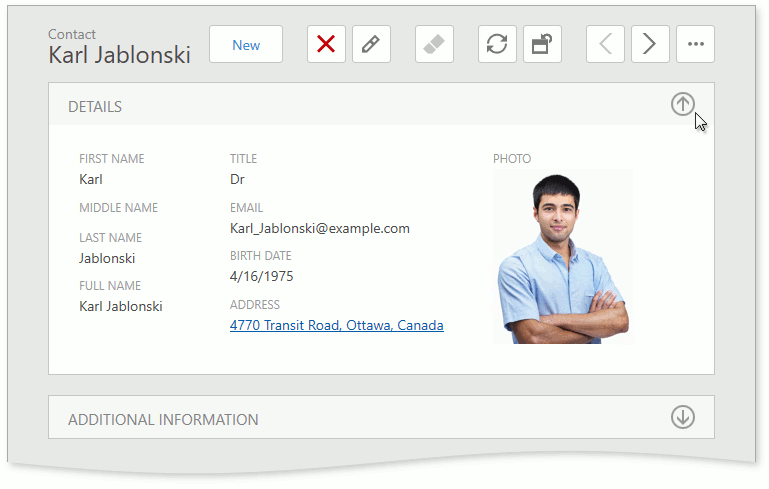The height and width of the screenshot is (489, 769).
Task: Expand Additional Information with the down arrow
Action: [682, 417]
